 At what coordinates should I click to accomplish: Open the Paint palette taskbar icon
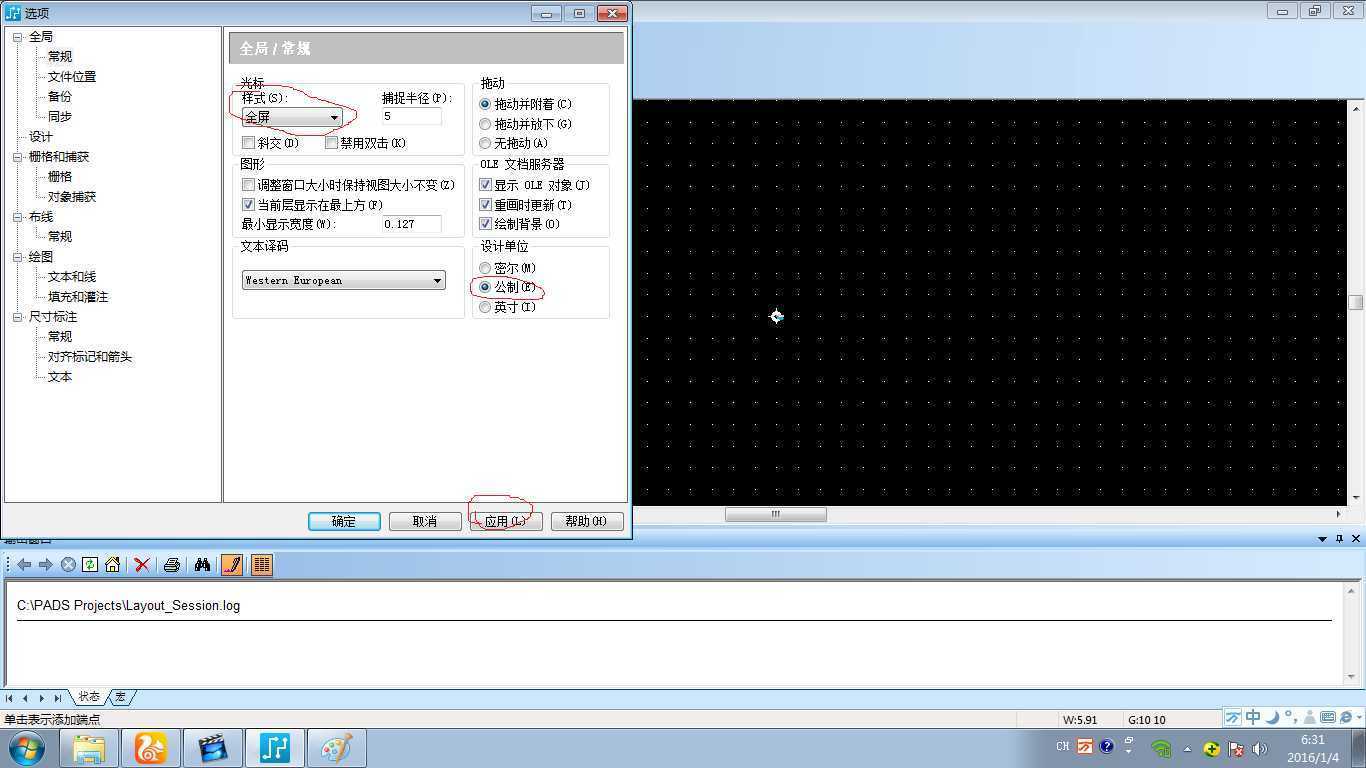click(337, 748)
